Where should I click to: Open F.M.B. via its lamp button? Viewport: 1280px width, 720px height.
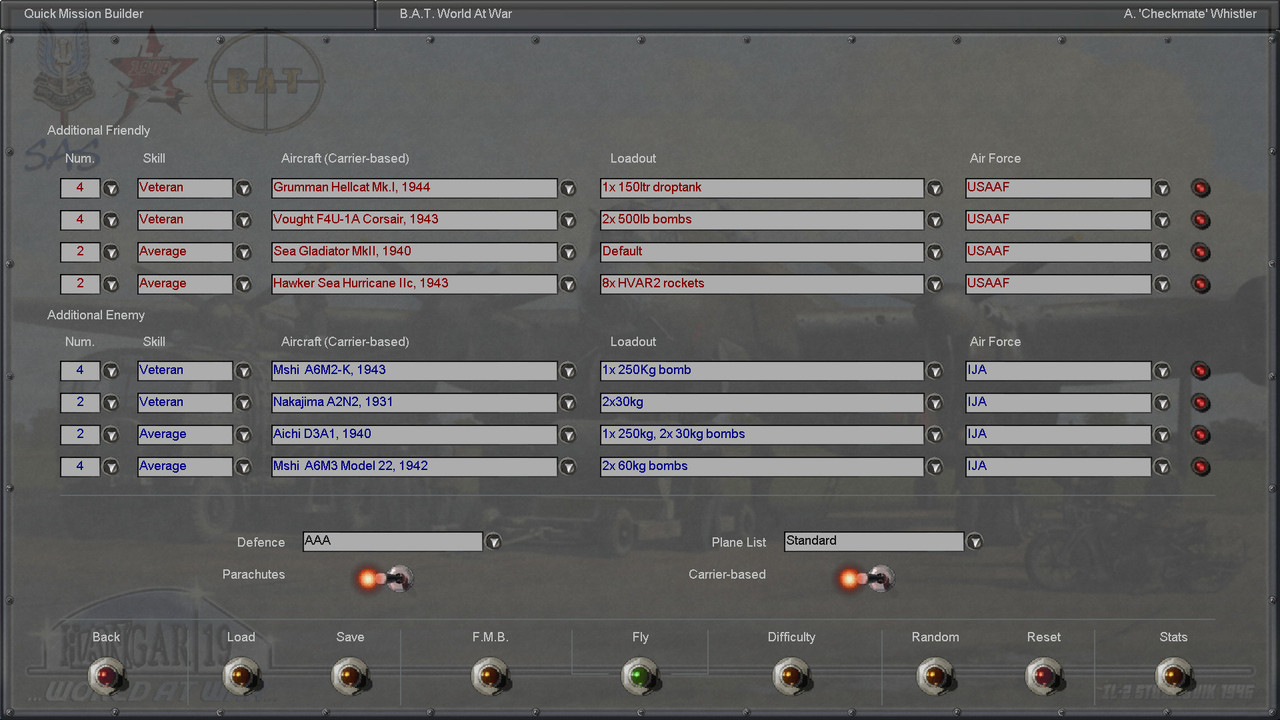pyautogui.click(x=490, y=676)
